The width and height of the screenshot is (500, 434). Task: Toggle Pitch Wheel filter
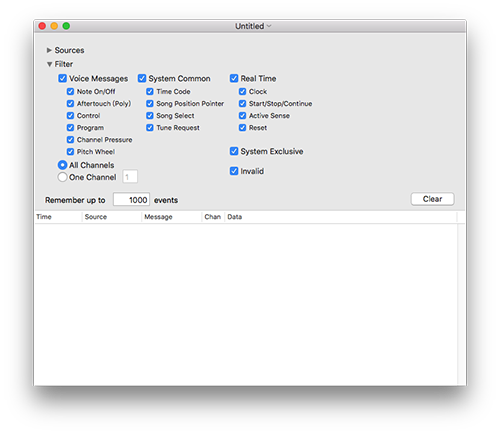70,152
